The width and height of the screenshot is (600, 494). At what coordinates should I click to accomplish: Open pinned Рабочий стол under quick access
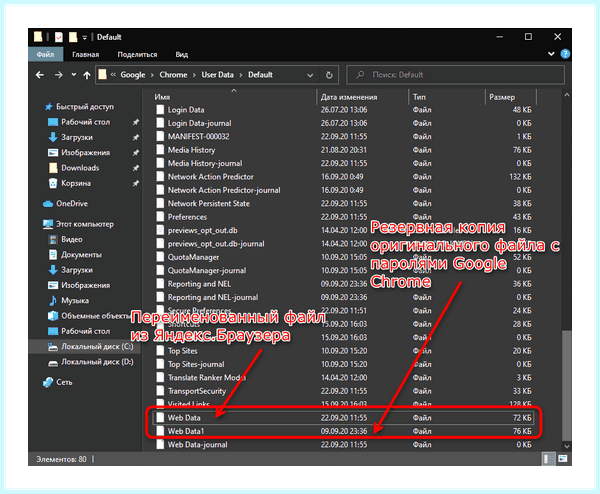click(x=85, y=122)
